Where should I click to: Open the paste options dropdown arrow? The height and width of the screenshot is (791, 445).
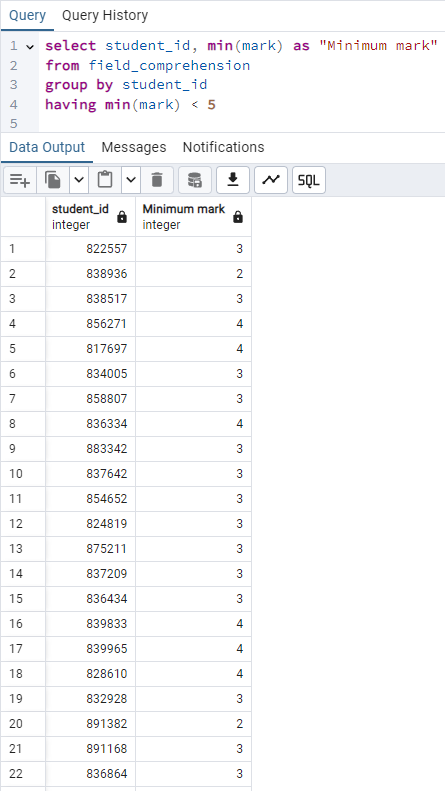pos(131,180)
